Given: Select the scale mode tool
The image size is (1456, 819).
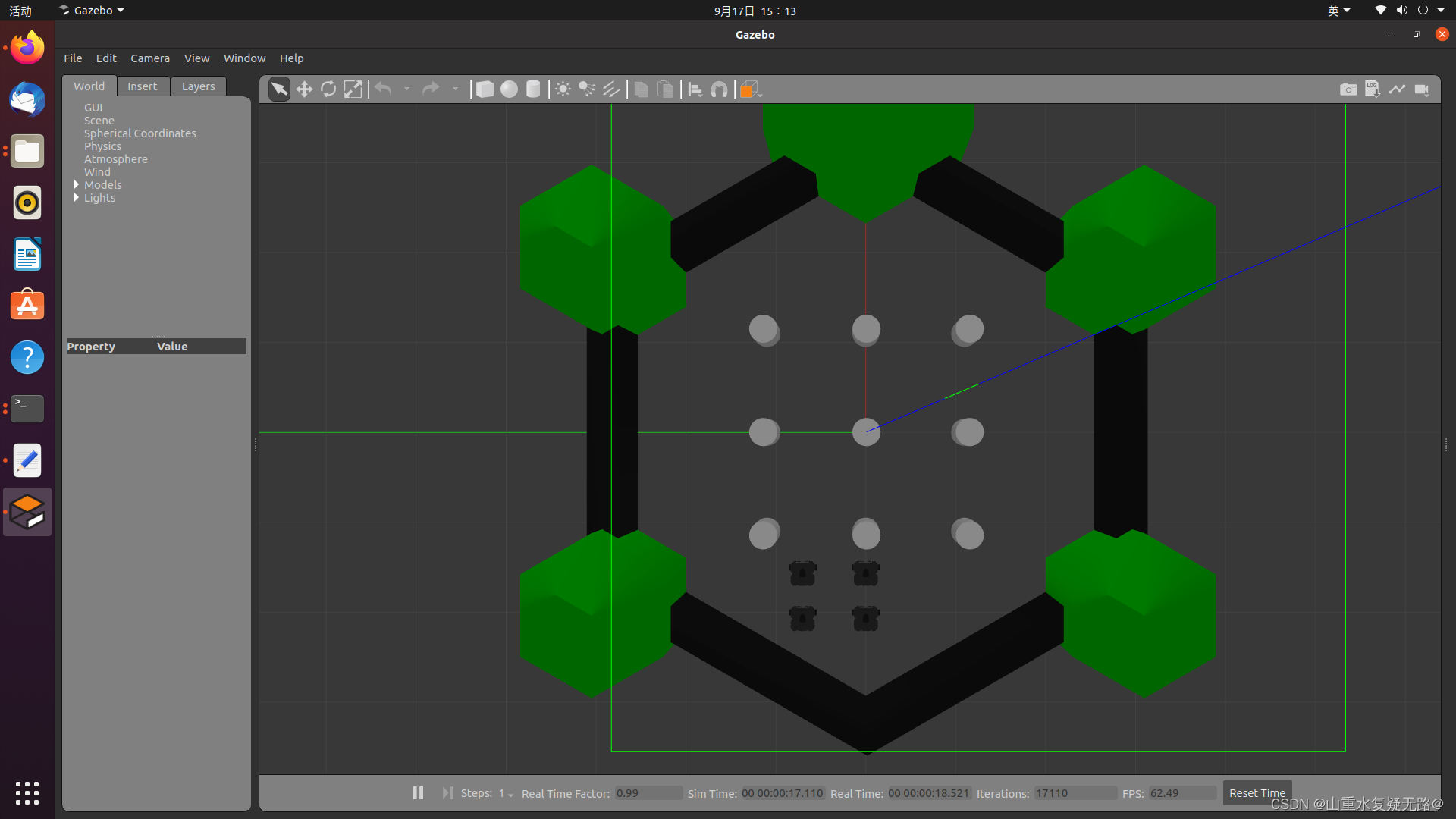Looking at the screenshot, I should 353,89.
